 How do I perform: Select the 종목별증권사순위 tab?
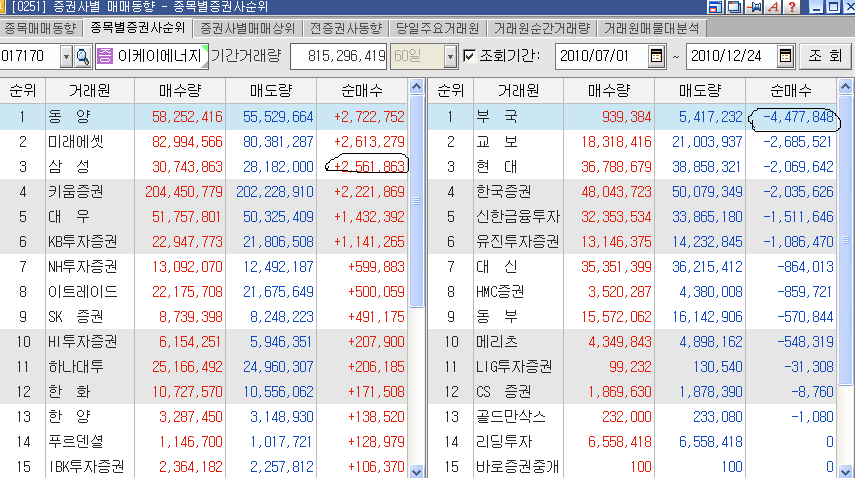[137, 28]
